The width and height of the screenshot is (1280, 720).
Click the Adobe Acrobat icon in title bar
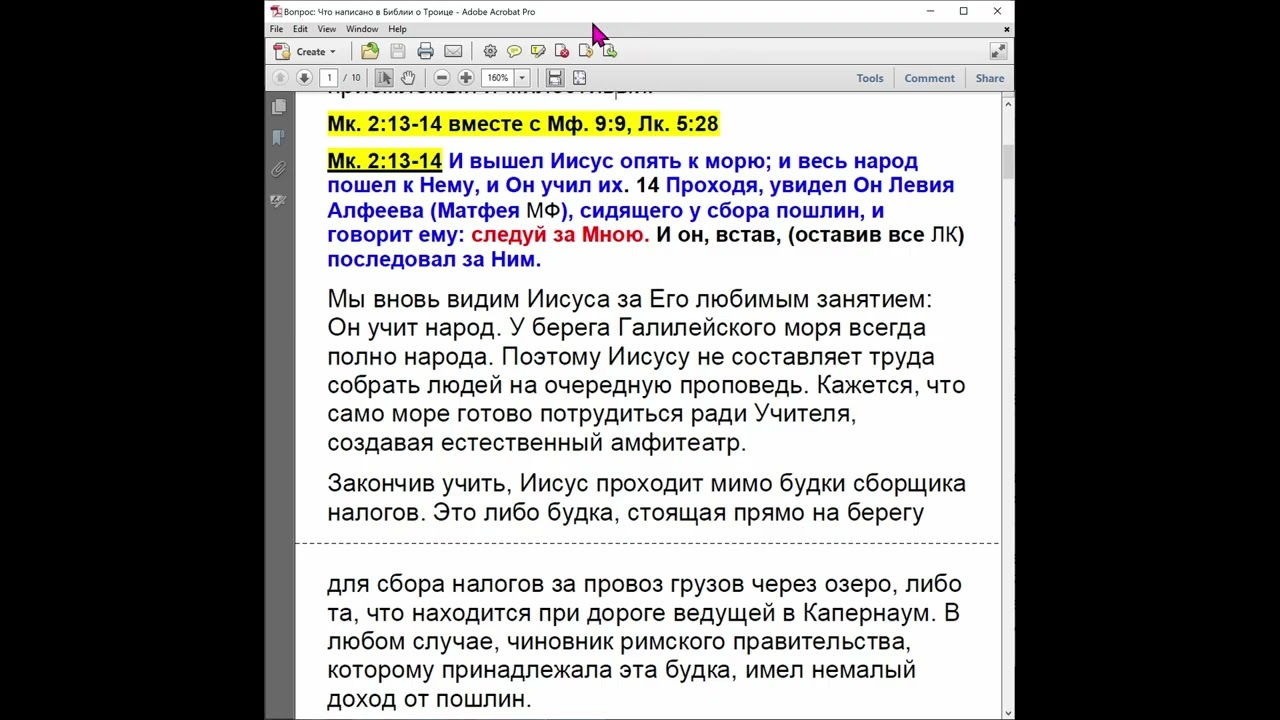coord(276,11)
